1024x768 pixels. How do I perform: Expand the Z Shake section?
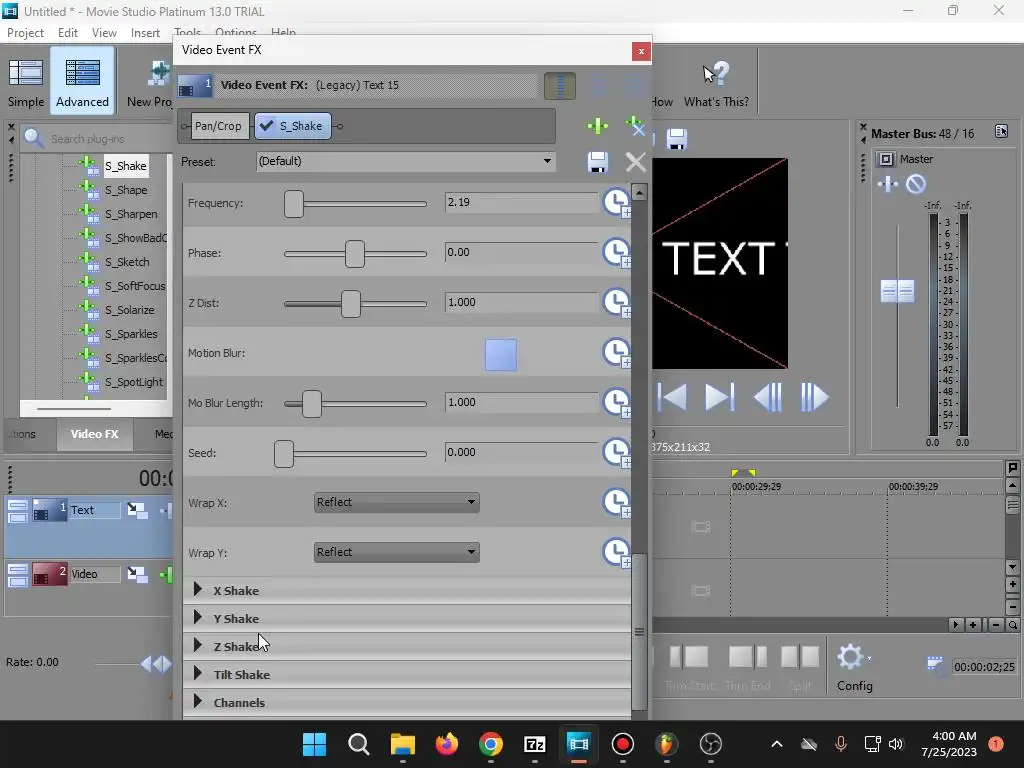tap(198, 646)
